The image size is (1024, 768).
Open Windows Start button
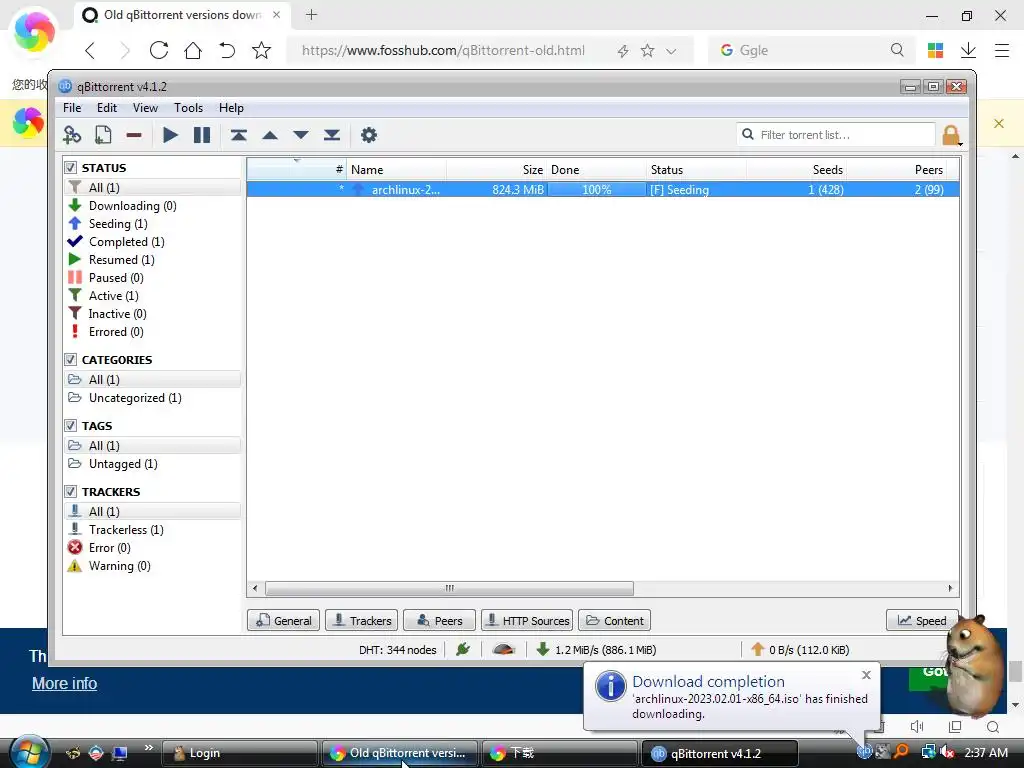click(x=29, y=752)
